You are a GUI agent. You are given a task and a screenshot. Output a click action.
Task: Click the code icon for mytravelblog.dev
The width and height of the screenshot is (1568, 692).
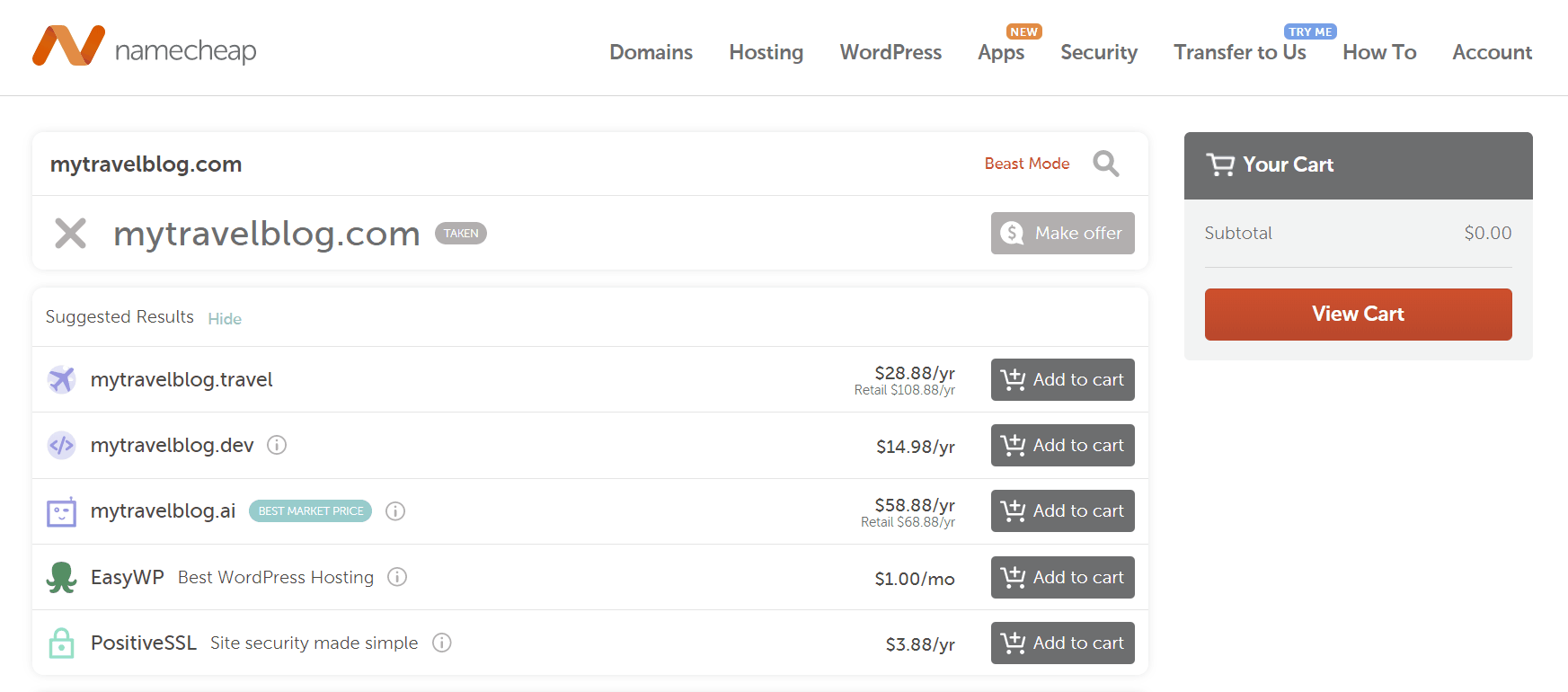coord(61,446)
